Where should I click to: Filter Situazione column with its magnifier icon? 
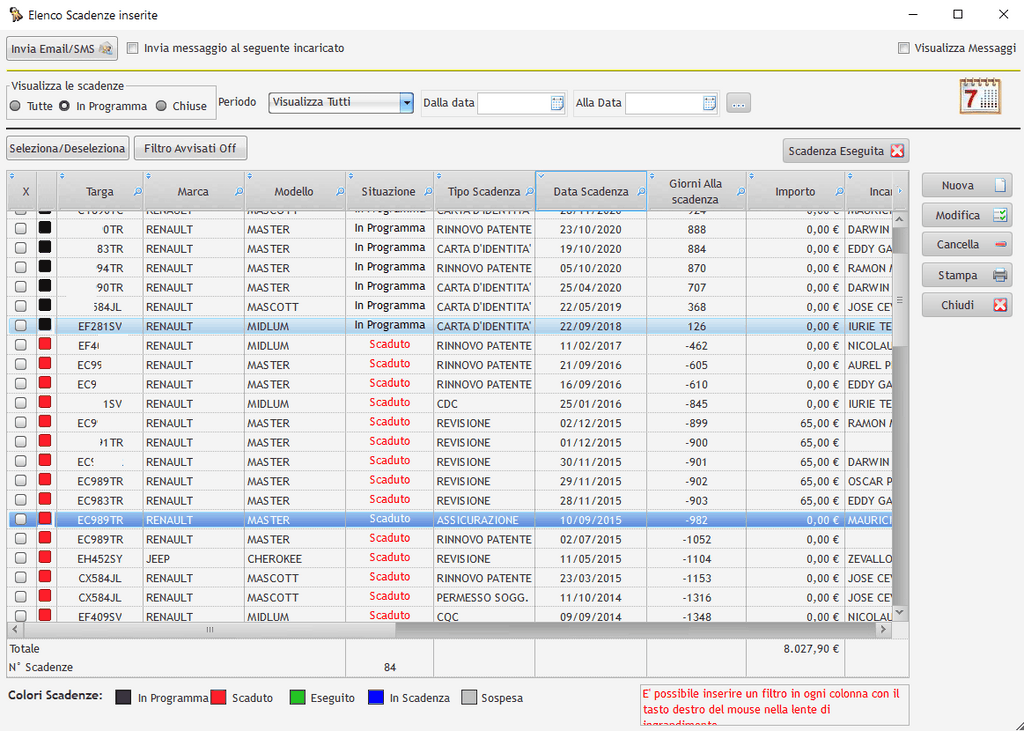pyautogui.click(x=428, y=192)
